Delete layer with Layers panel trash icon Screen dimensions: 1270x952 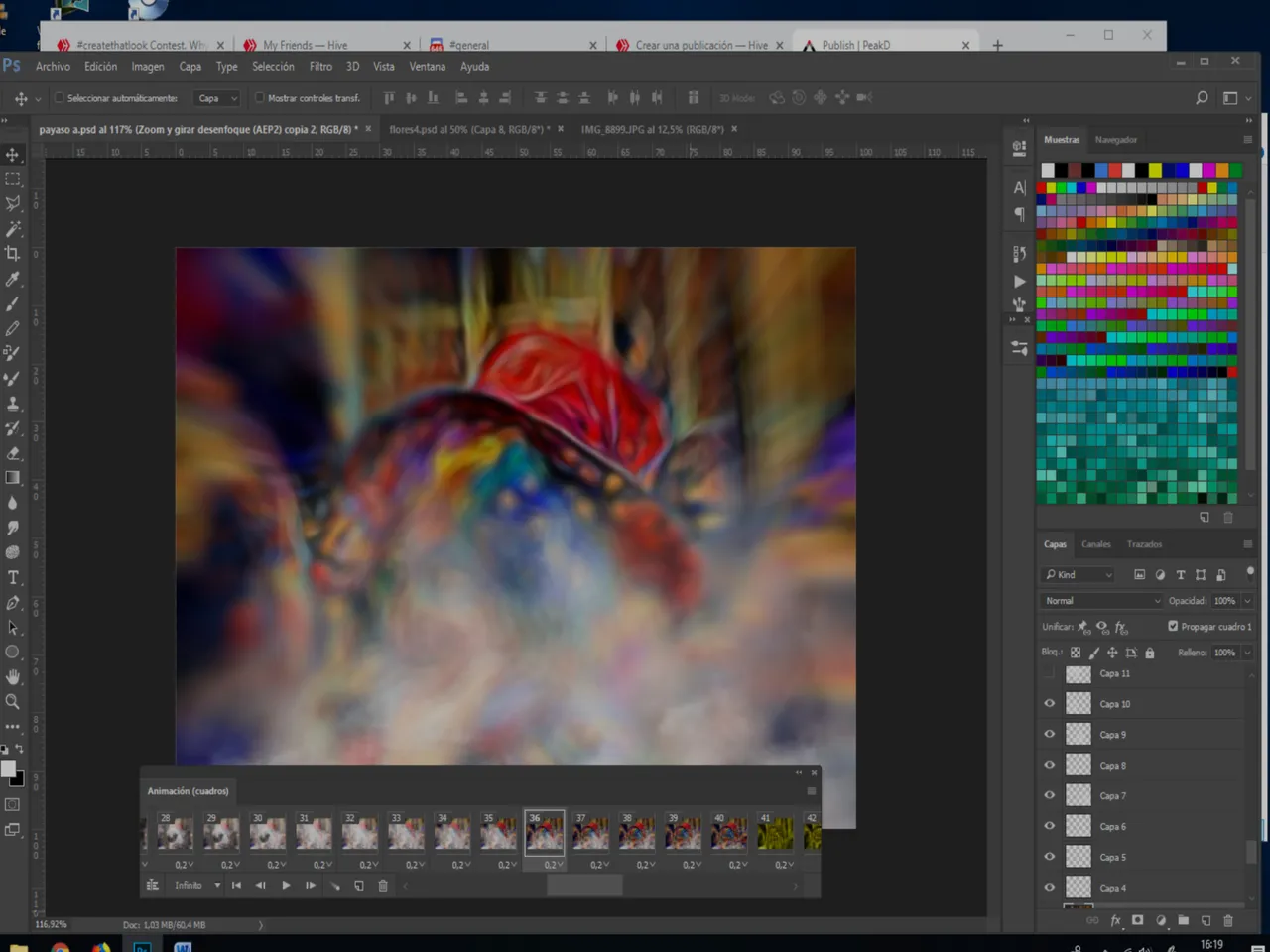click(1228, 920)
